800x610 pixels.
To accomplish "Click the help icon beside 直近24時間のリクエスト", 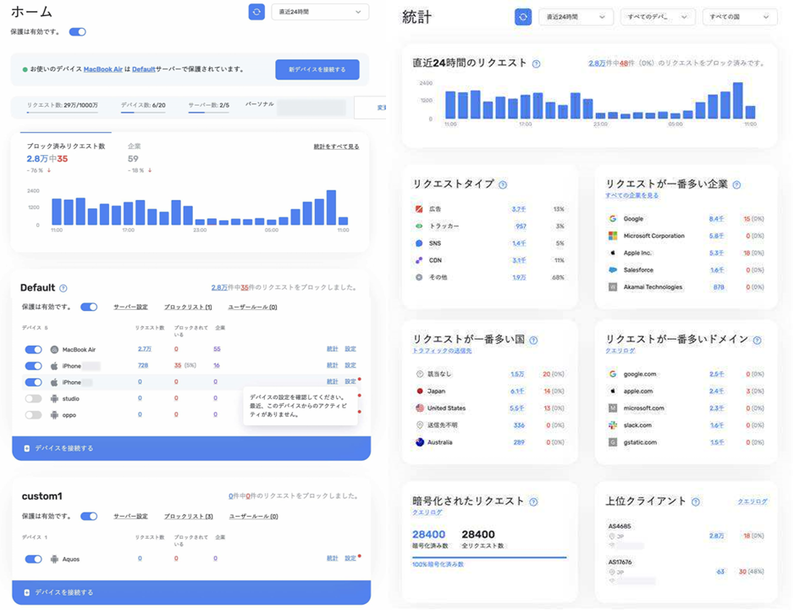I will tap(536, 63).
